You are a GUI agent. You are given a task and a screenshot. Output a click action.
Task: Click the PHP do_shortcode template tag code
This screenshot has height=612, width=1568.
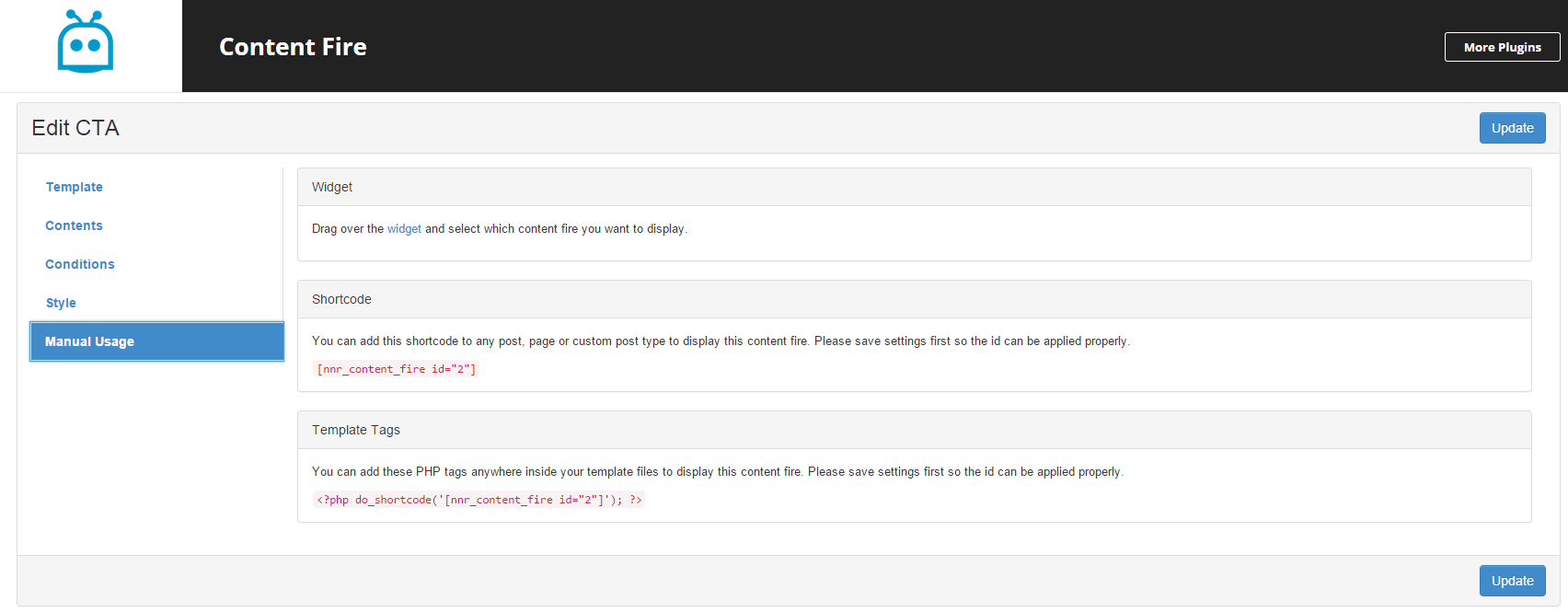478,500
